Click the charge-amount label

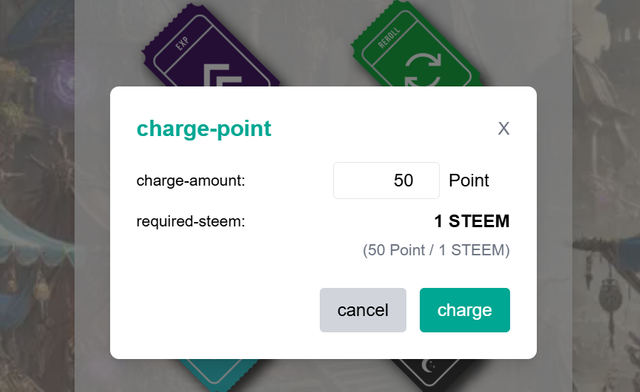[191, 180]
